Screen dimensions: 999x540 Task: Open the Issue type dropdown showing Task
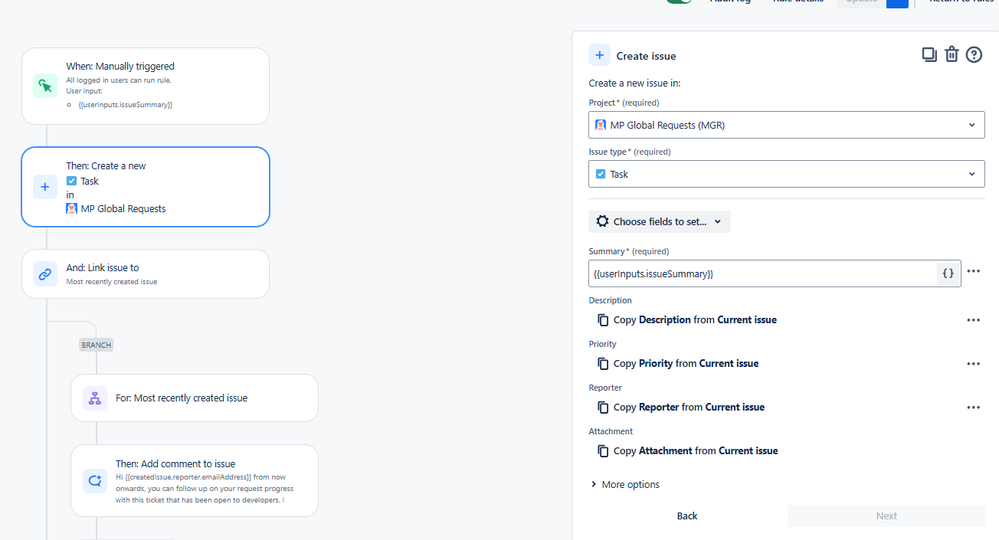[x=786, y=174]
